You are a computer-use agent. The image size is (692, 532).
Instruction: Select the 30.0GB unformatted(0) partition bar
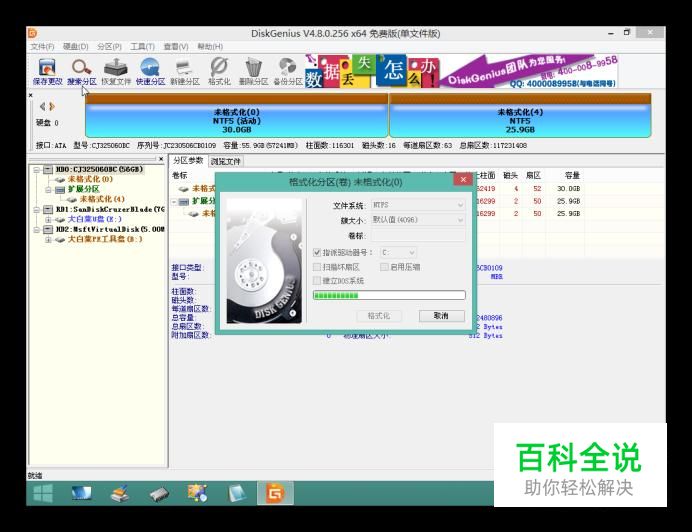click(x=237, y=116)
